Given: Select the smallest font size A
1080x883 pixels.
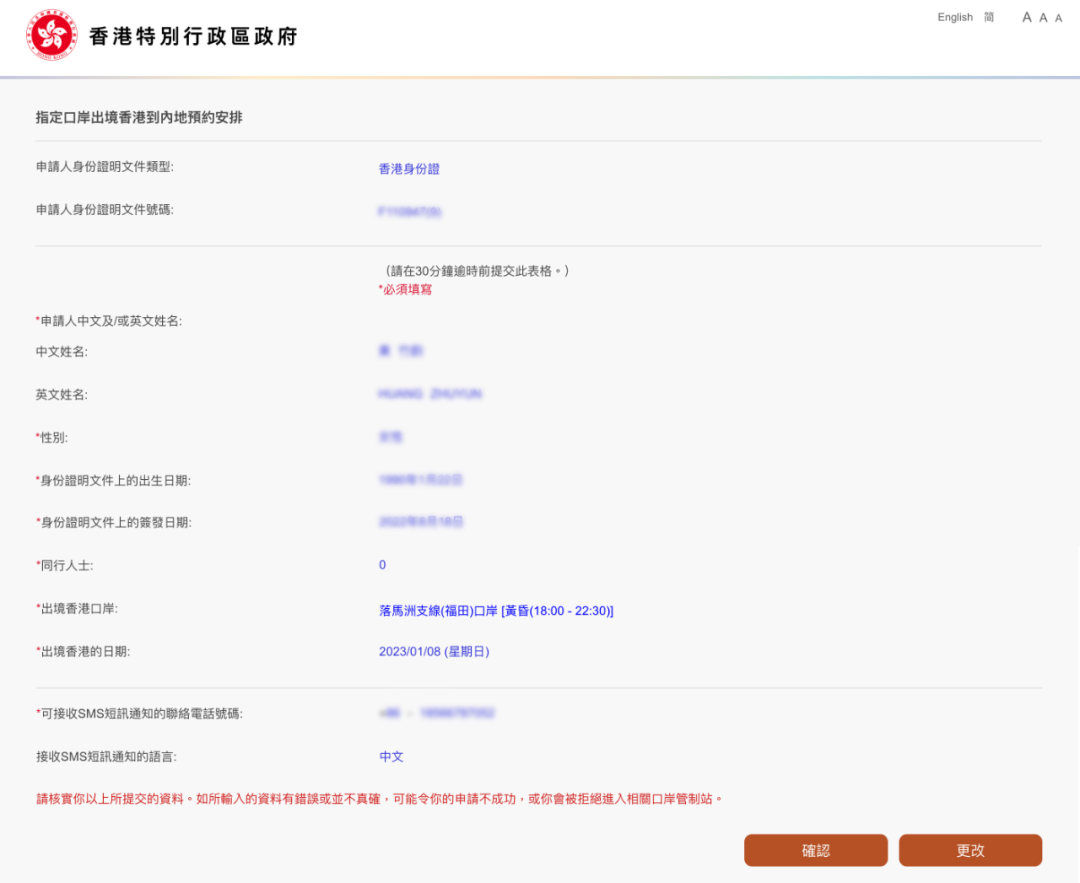Looking at the screenshot, I should click(1059, 19).
